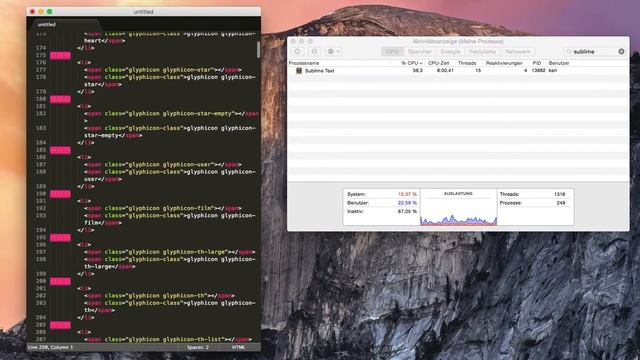640x360 pixels.
Task: Click the Sublime Text app icon in process row
Action: click(299, 71)
